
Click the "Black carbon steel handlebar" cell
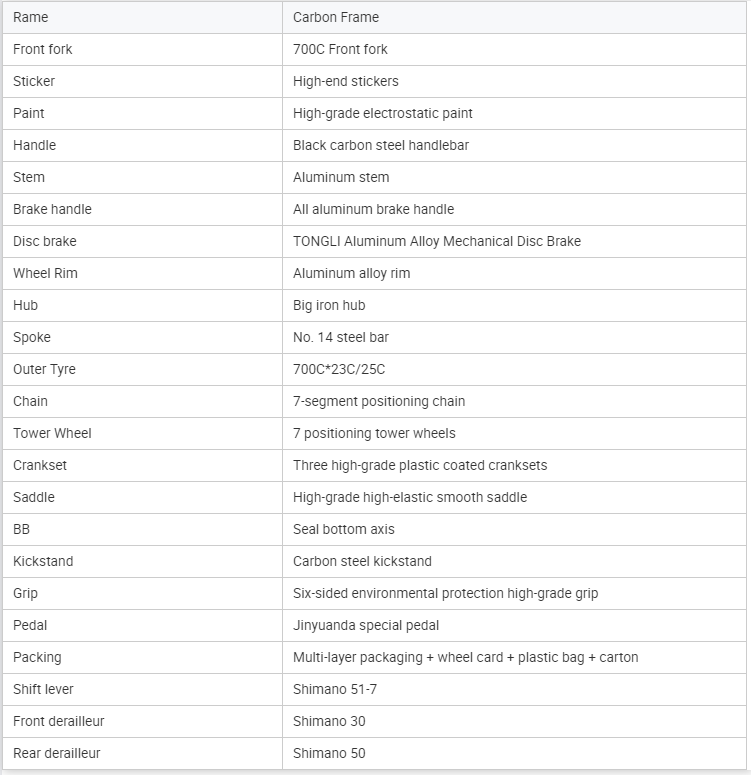pyautogui.click(x=381, y=145)
